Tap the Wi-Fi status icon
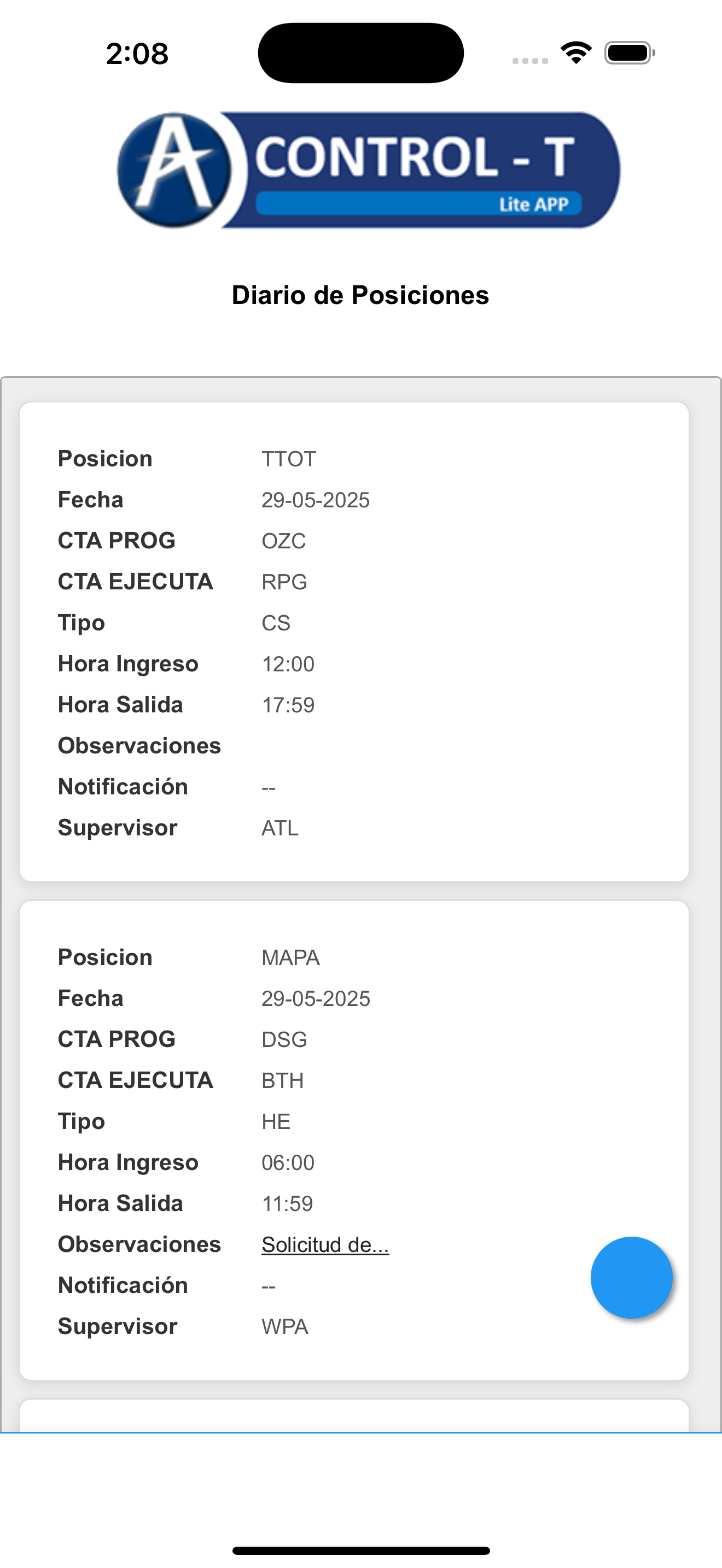722x1568 pixels. tap(576, 53)
